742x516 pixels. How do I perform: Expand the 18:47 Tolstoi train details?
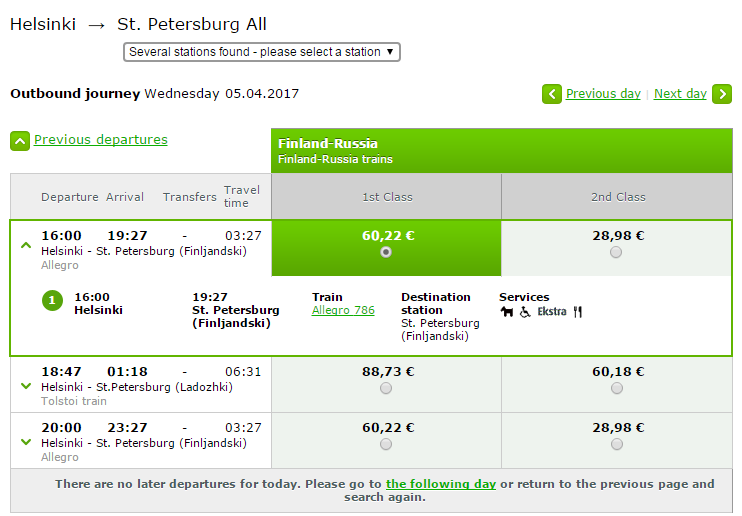tap(26, 386)
